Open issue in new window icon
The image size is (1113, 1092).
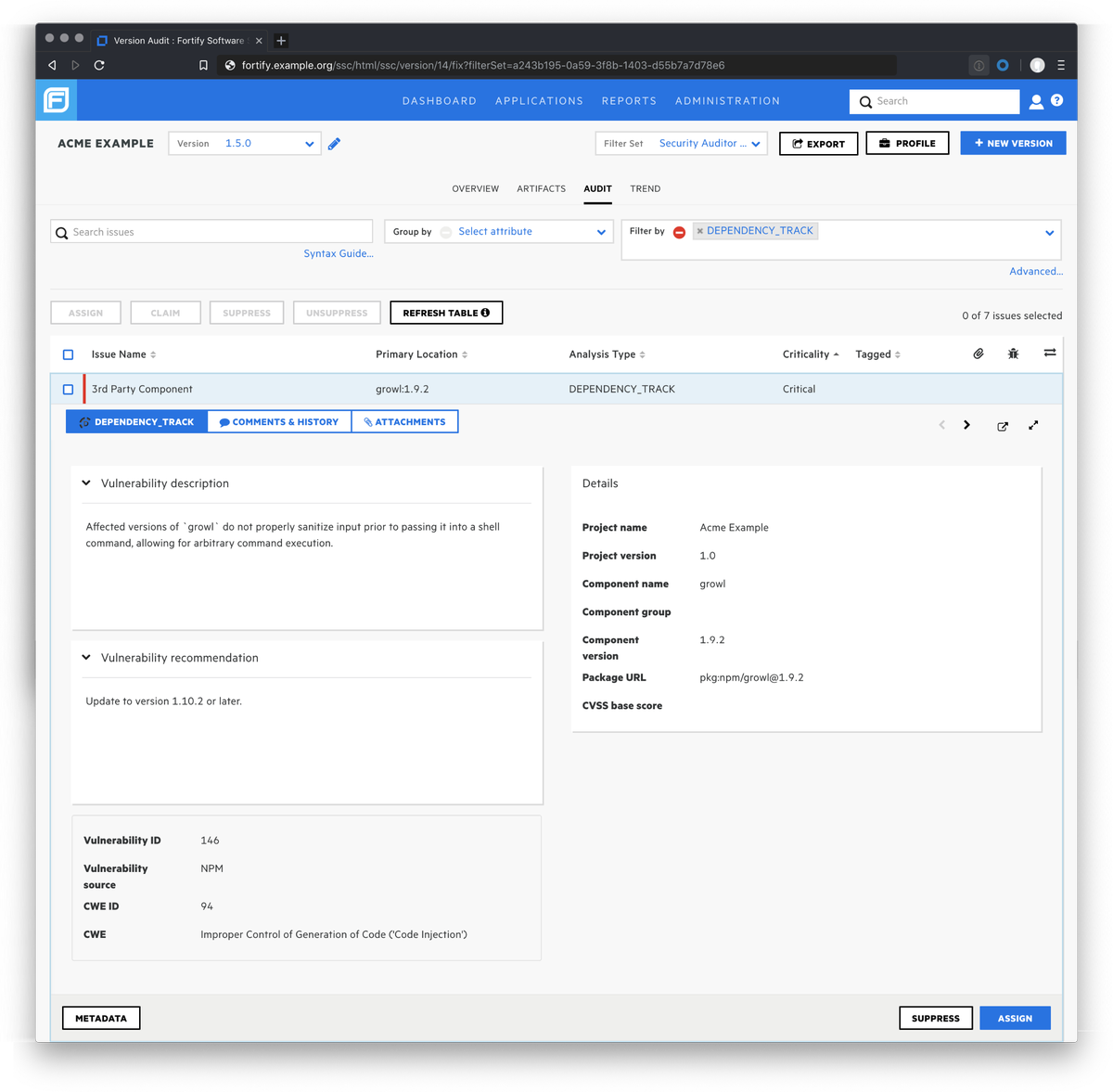click(1003, 426)
